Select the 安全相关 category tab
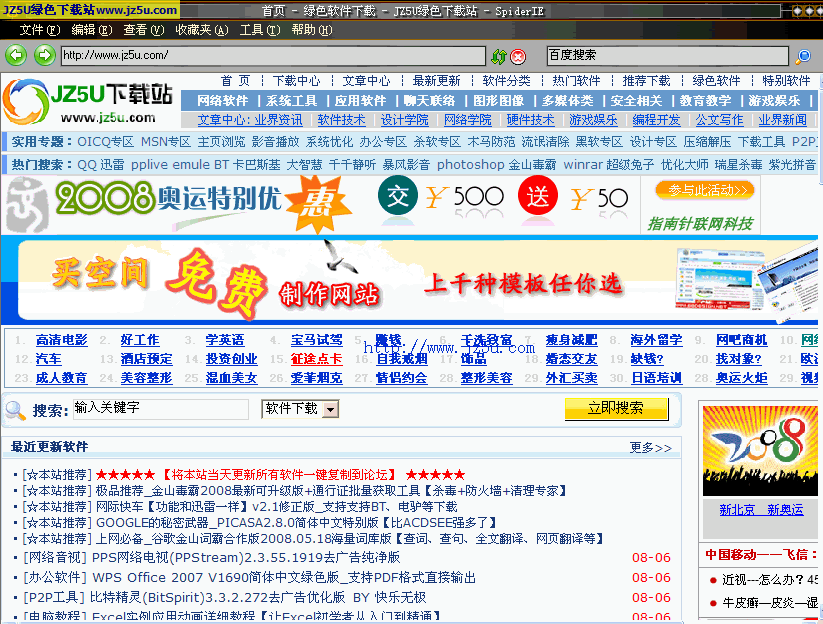This screenshot has width=823, height=624. point(636,101)
